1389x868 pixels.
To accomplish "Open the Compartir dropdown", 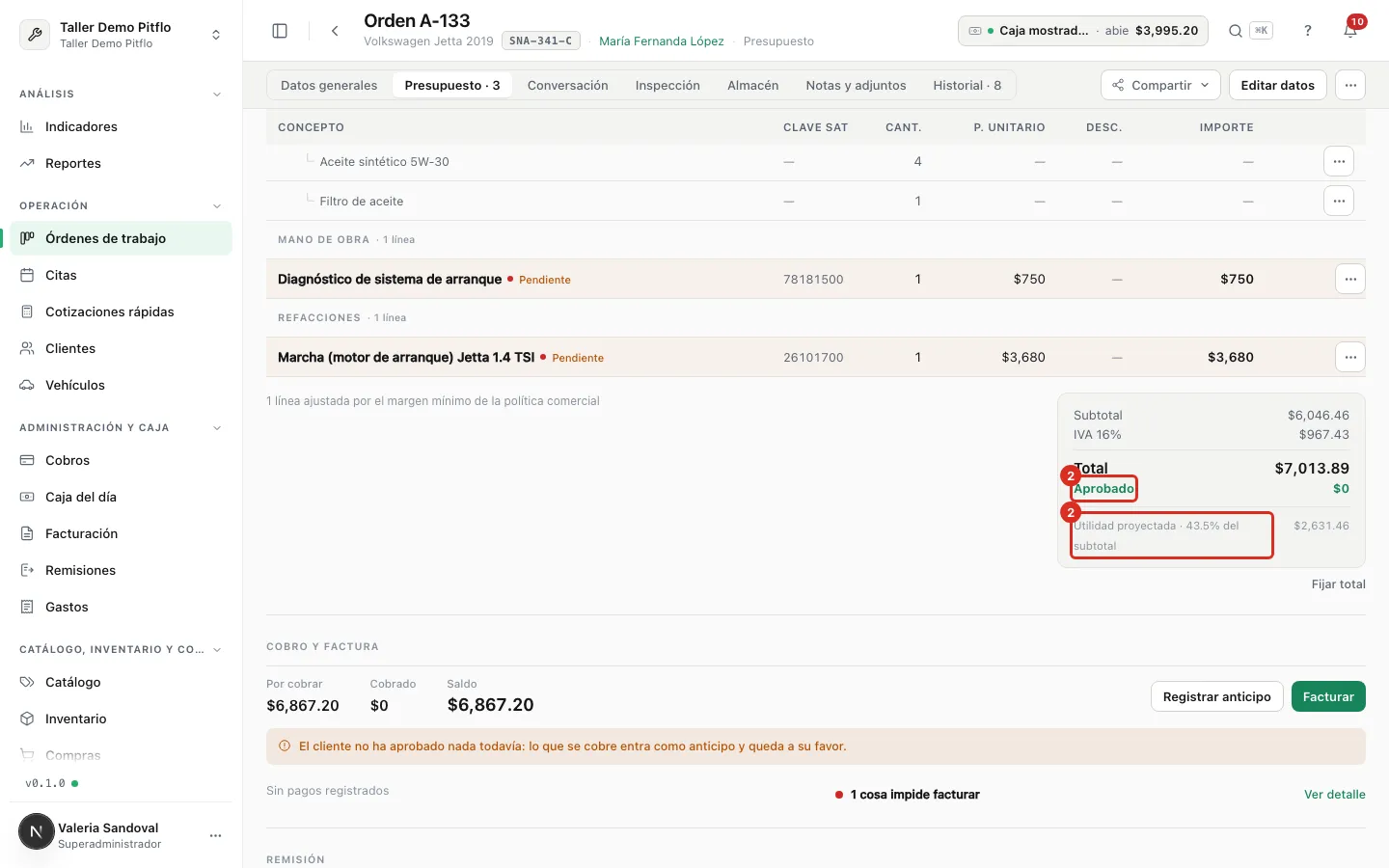I will coord(1160,85).
